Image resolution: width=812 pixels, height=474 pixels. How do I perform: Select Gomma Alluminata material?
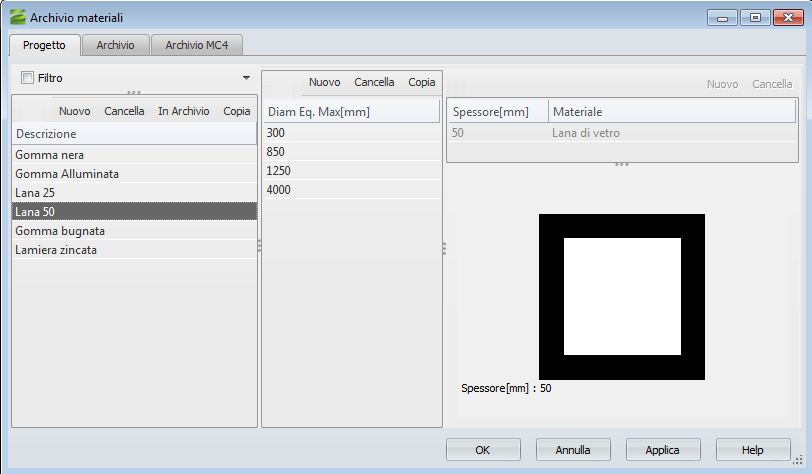(67, 174)
